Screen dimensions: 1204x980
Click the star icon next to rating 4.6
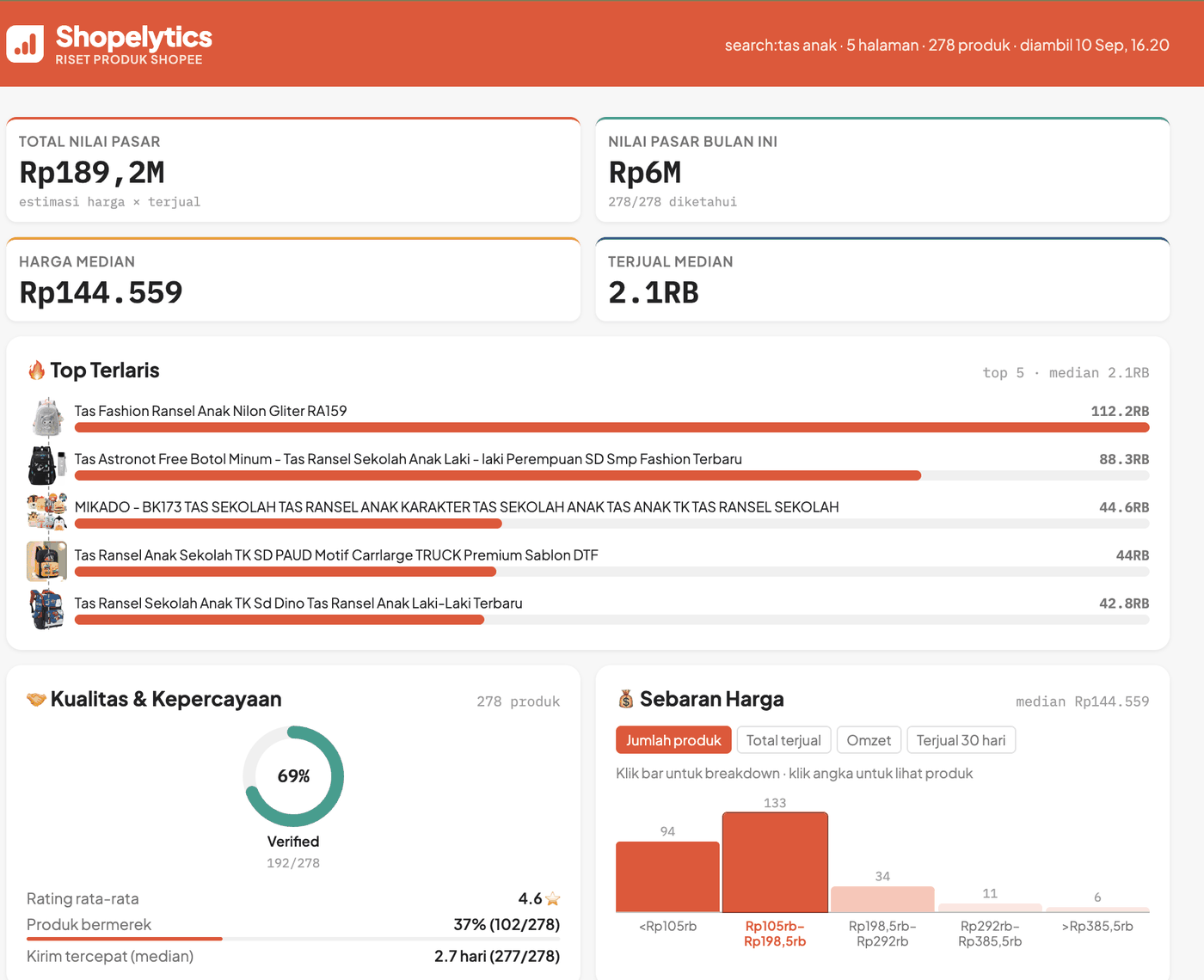(x=553, y=899)
